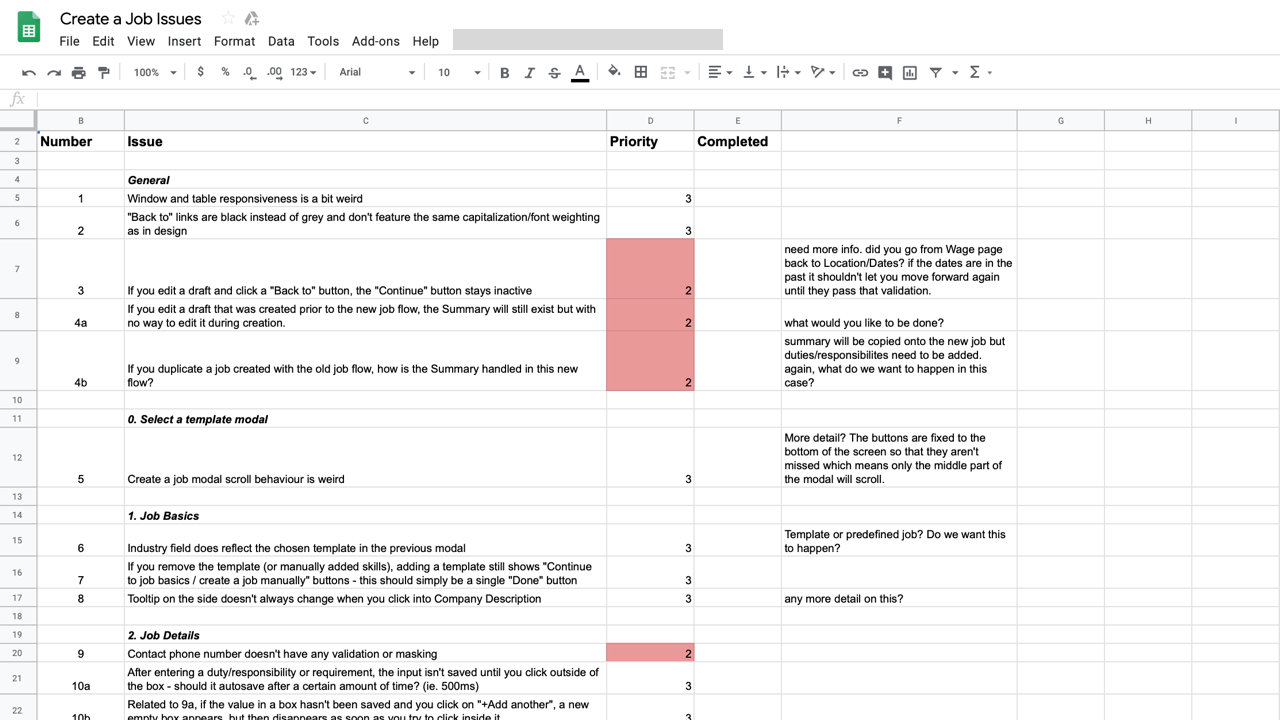Click the document title Create a Job Issues
This screenshot has width=1280, height=720.
point(131,18)
